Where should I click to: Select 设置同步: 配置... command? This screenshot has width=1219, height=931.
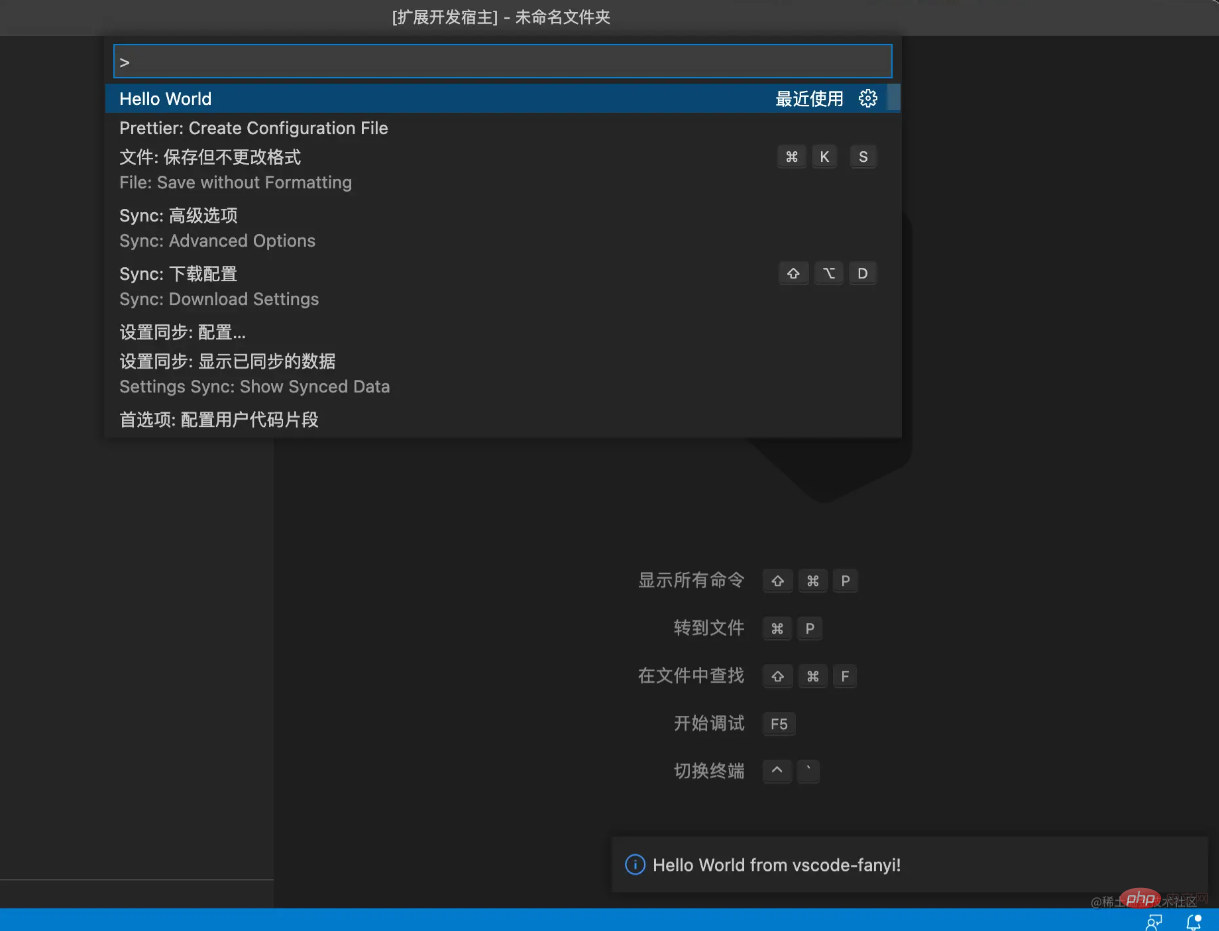[183, 332]
